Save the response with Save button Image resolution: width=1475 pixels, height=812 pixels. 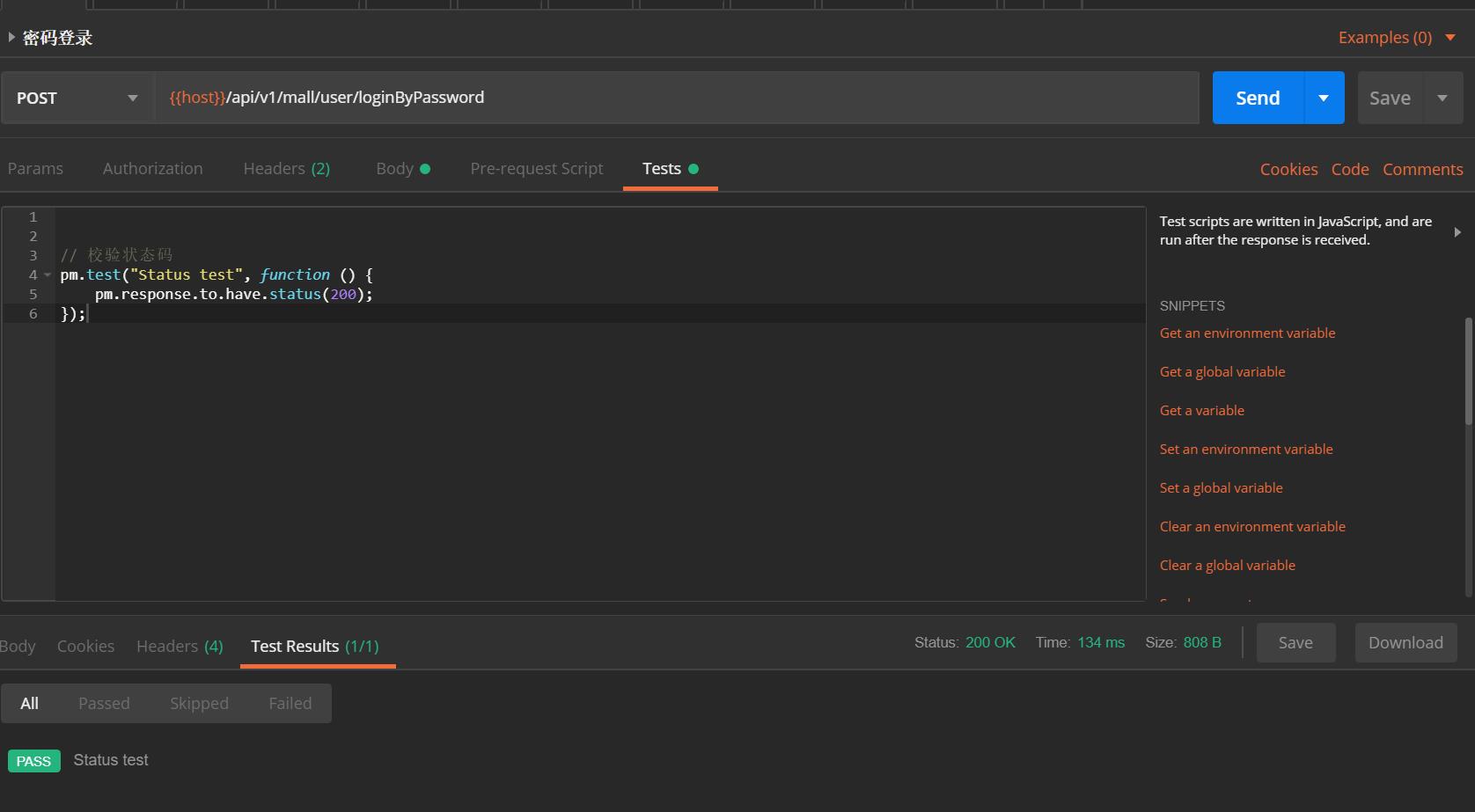(1295, 642)
